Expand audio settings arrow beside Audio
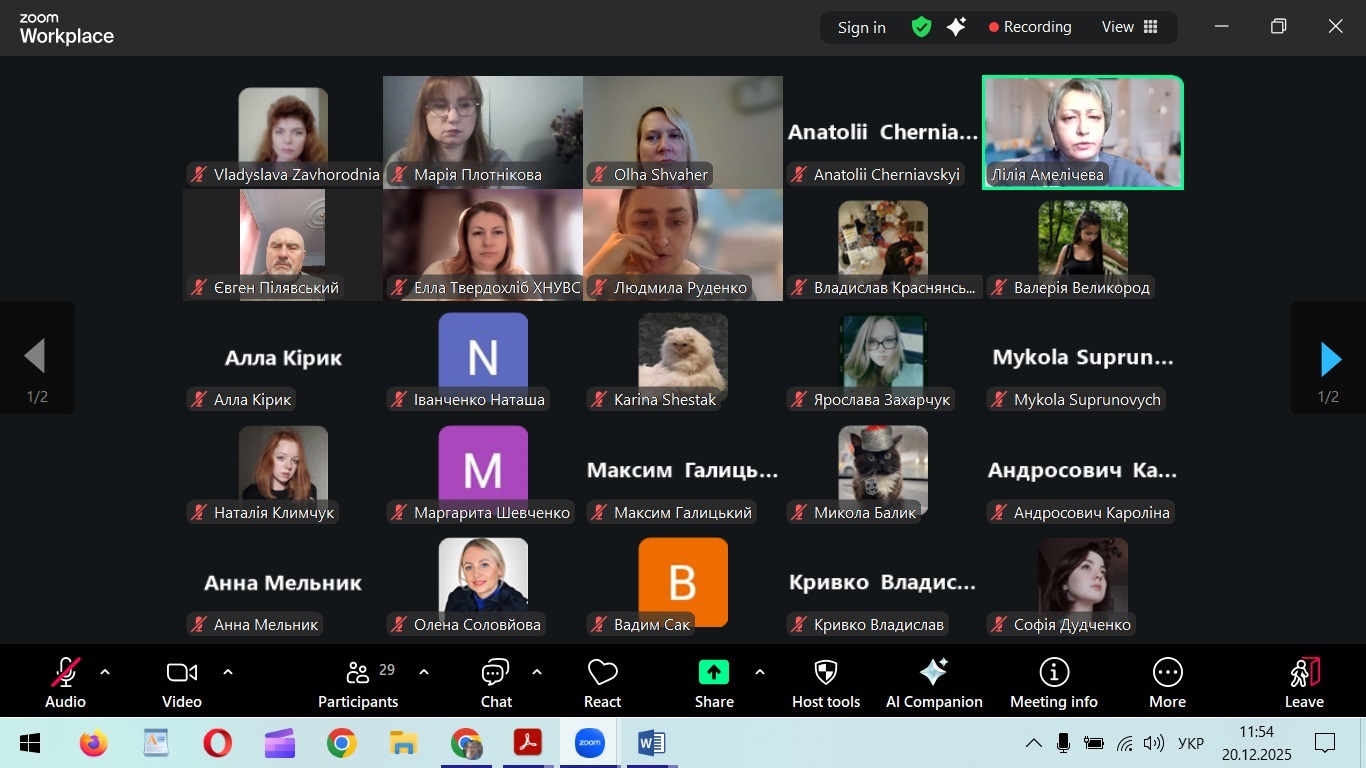Screen dimensions: 1366x768 click(x=105, y=672)
